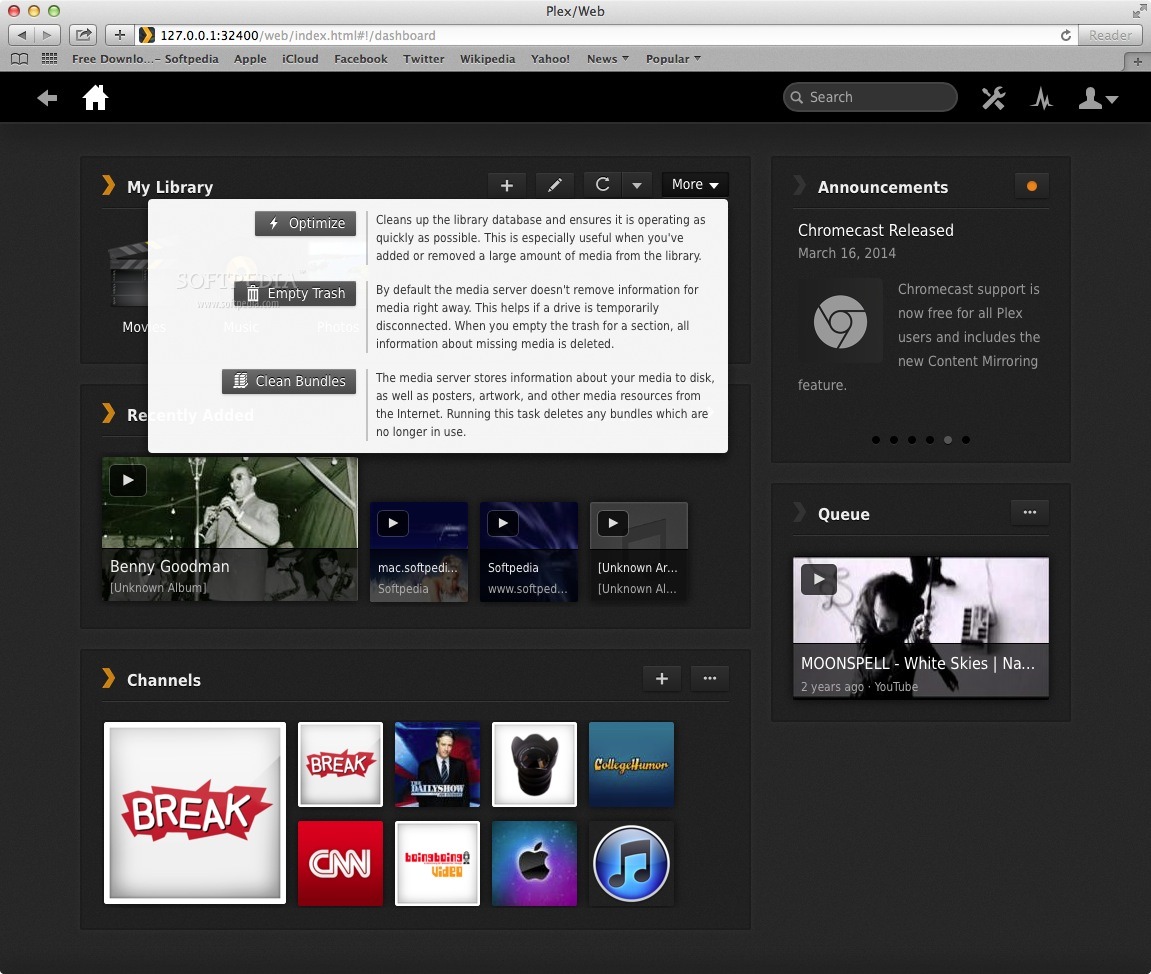Click the Safari share button

84,34
